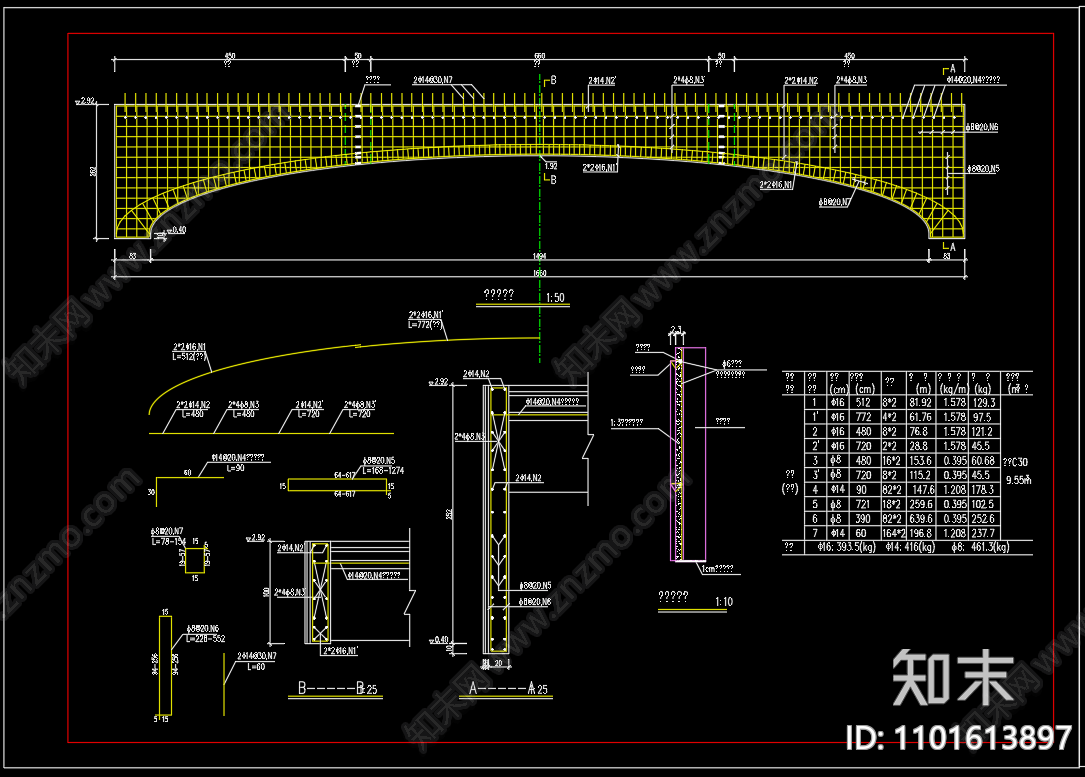
Task: Select the '196.8' table cell
Action: (920, 533)
